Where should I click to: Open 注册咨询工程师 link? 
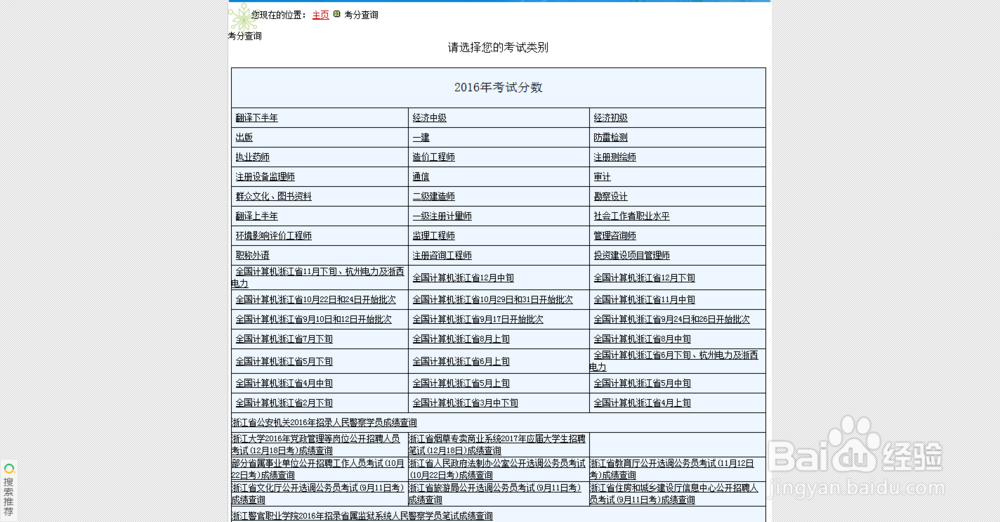442,255
